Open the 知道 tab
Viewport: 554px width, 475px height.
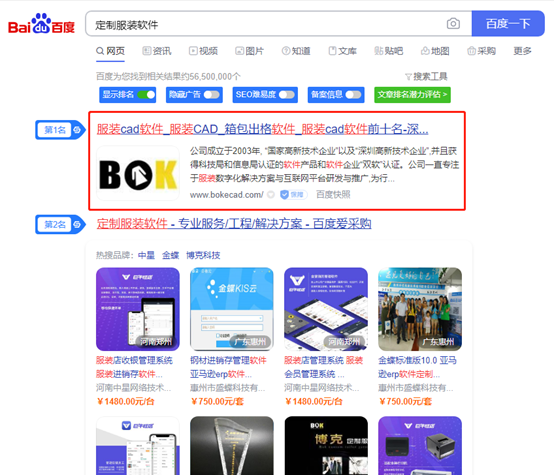tap(296, 51)
